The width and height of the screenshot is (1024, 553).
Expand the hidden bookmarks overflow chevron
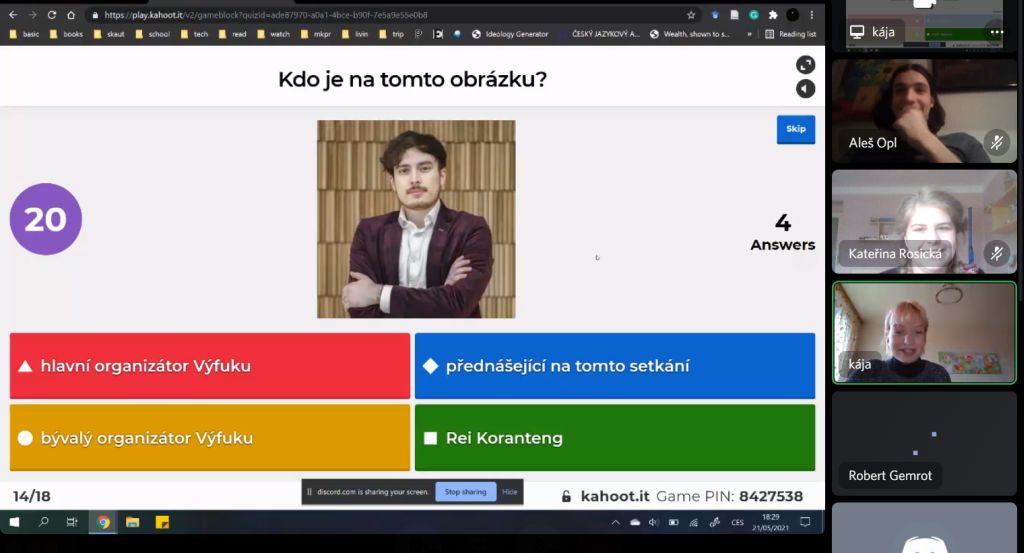749,34
